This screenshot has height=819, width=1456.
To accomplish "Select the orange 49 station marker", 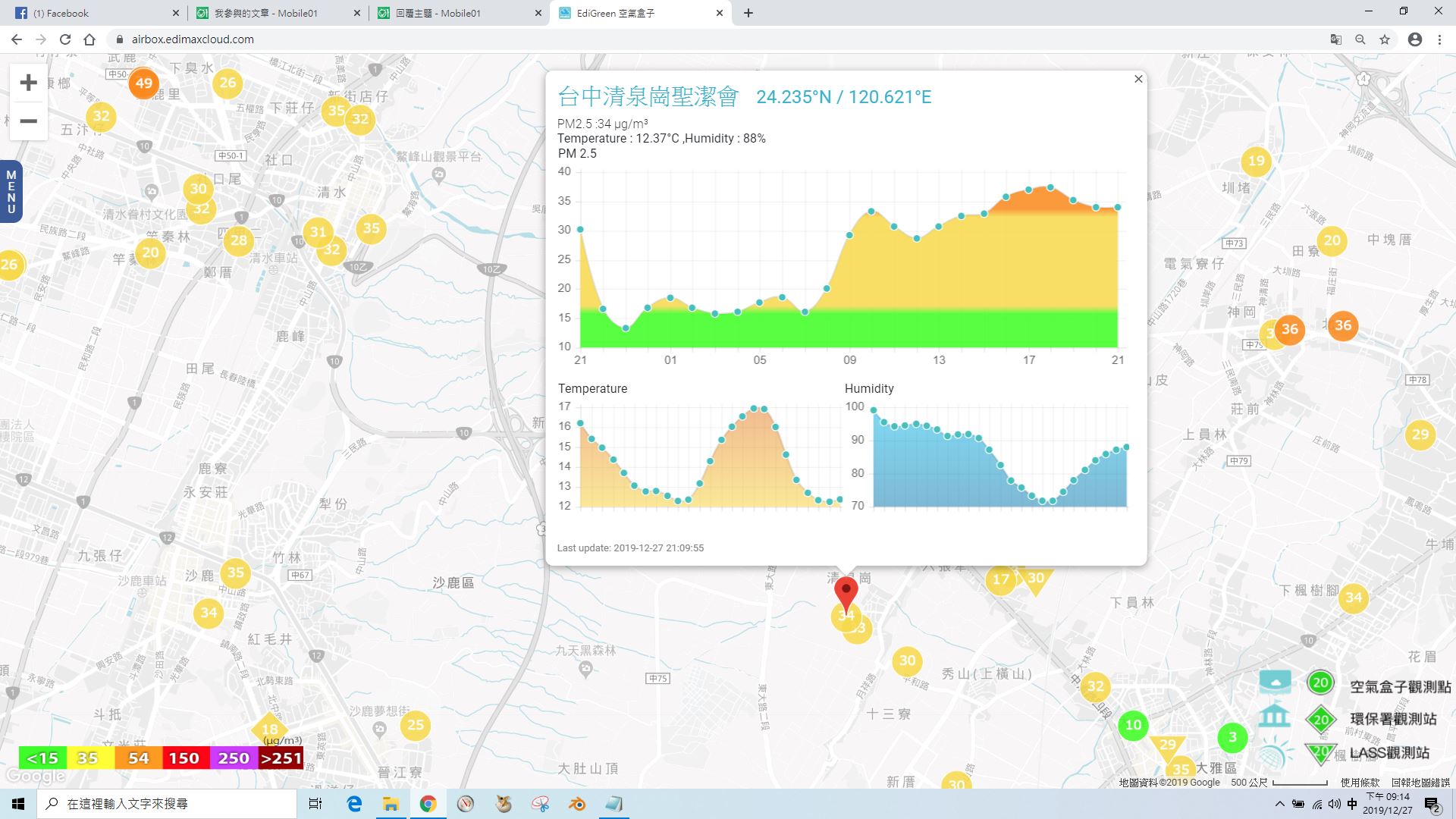I will tap(143, 83).
